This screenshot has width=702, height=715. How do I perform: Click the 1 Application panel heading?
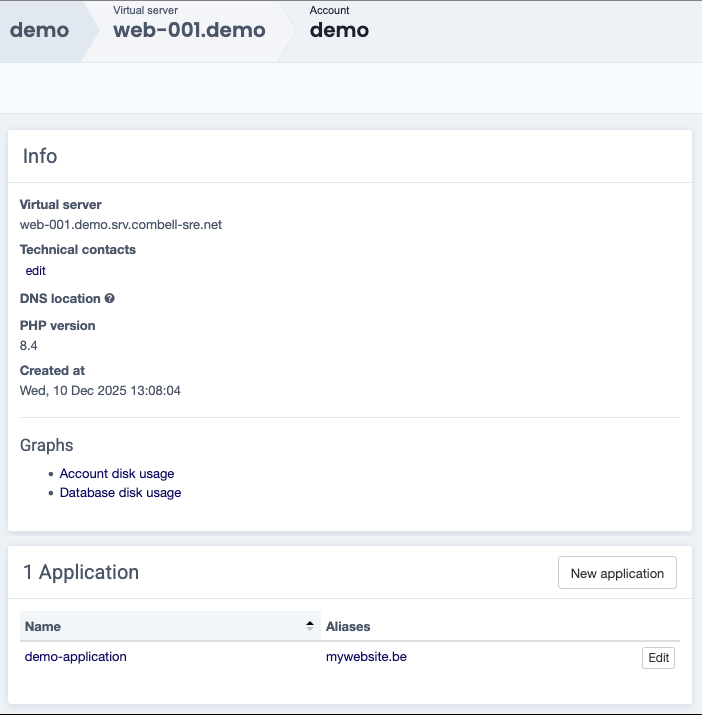click(81, 573)
